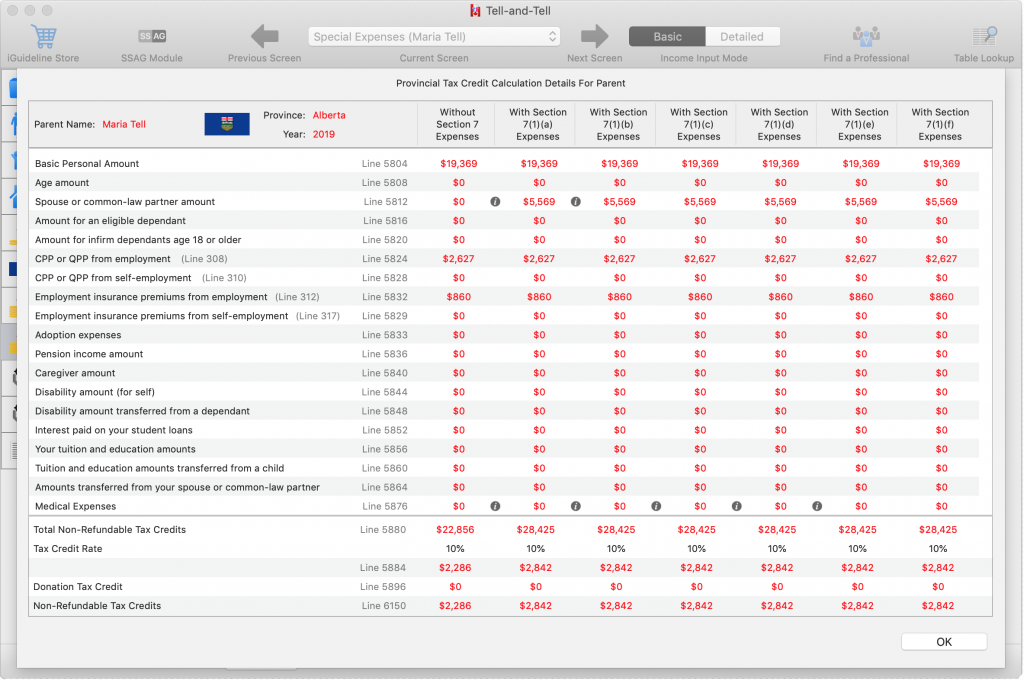The width and height of the screenshot is (1024, 680).
Task: Click Line 5812 label
Action: pos(385,202)
